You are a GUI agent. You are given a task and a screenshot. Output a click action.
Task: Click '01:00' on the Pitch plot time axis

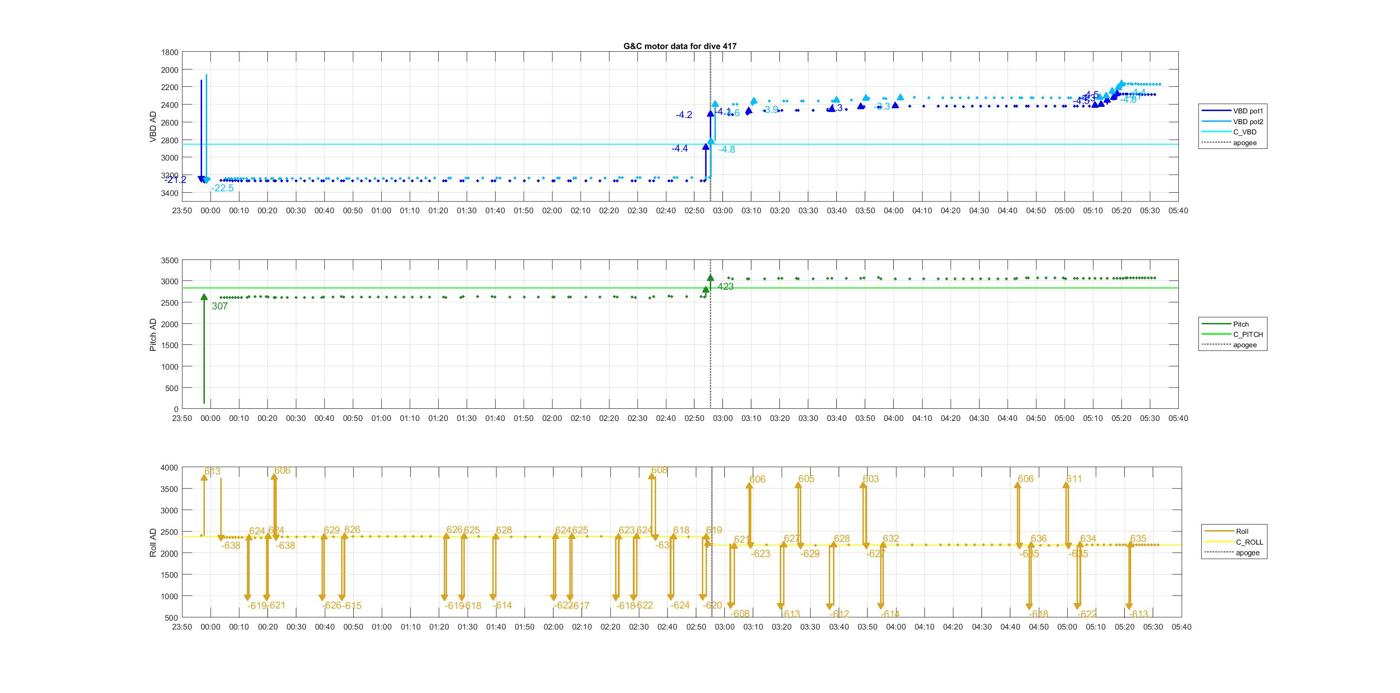[381, 419]
